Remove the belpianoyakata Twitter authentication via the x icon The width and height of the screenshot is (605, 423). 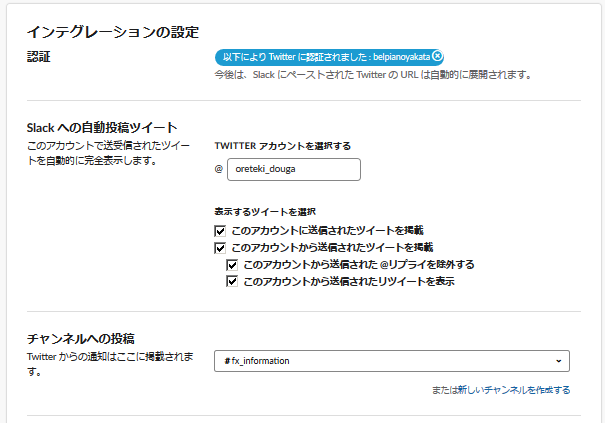[437, 56]
